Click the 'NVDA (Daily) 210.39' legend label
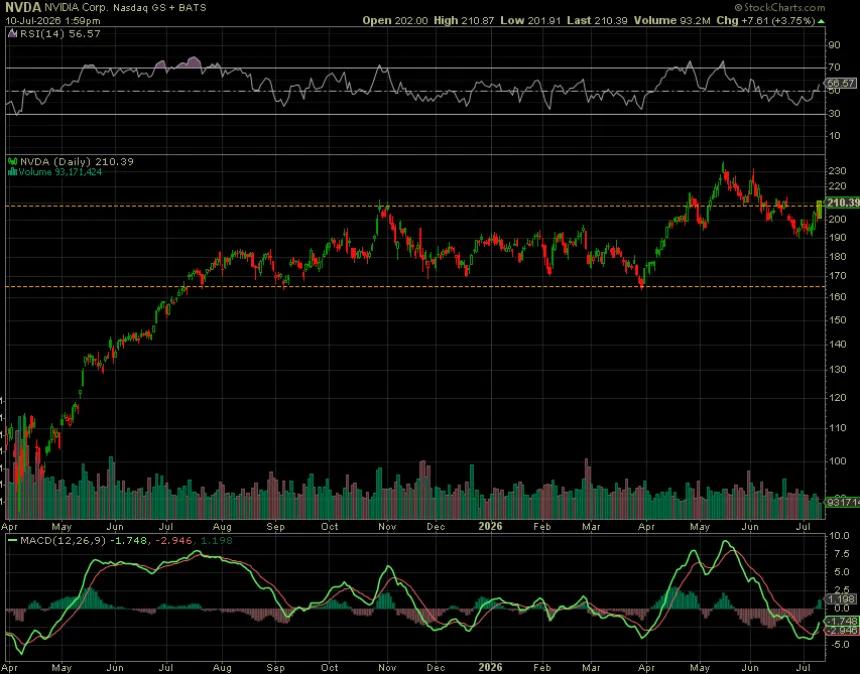Viewport: 860px width, 674px height. (x=77, y=162)
